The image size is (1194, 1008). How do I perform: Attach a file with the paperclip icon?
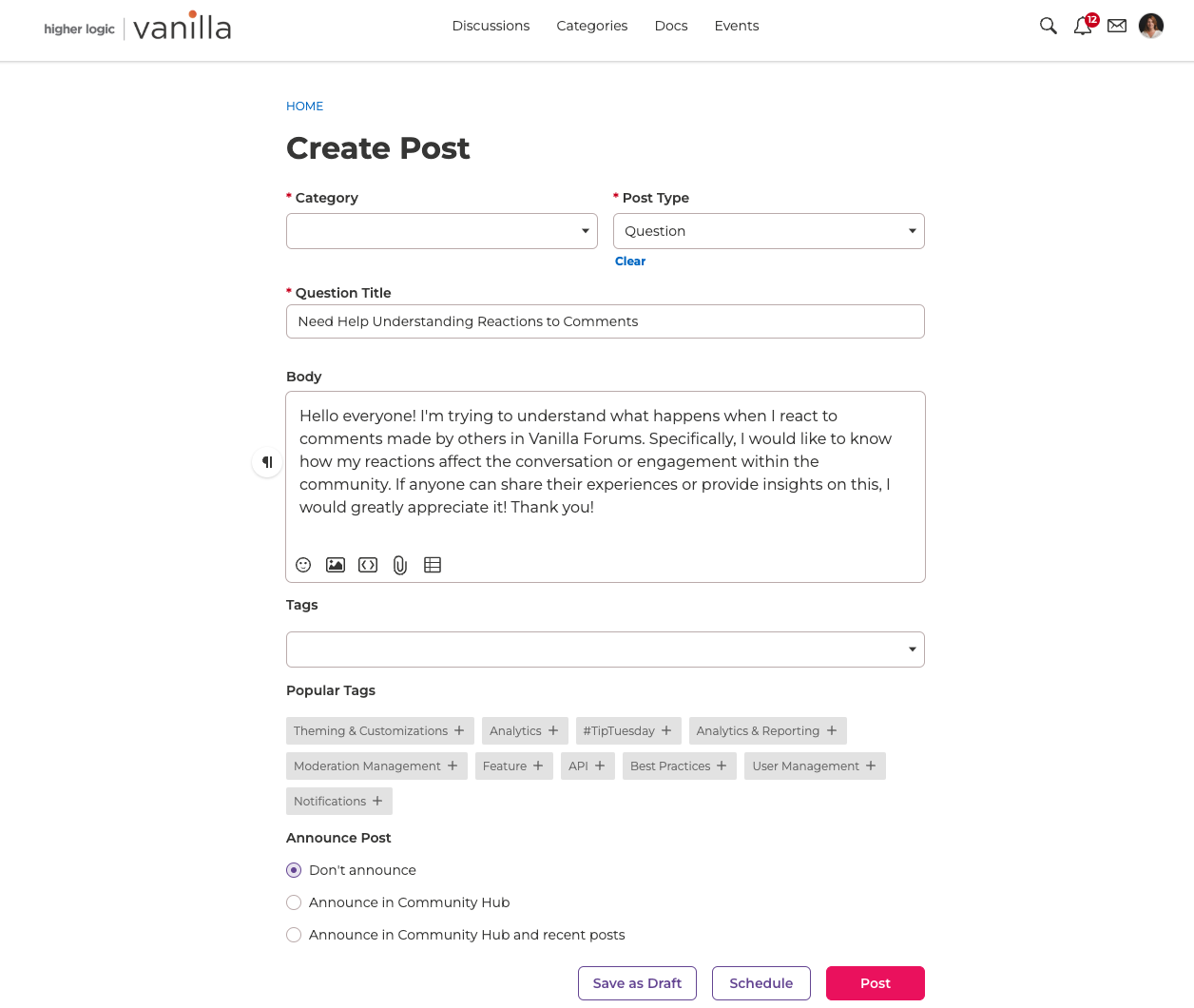[x=400, y=565]
